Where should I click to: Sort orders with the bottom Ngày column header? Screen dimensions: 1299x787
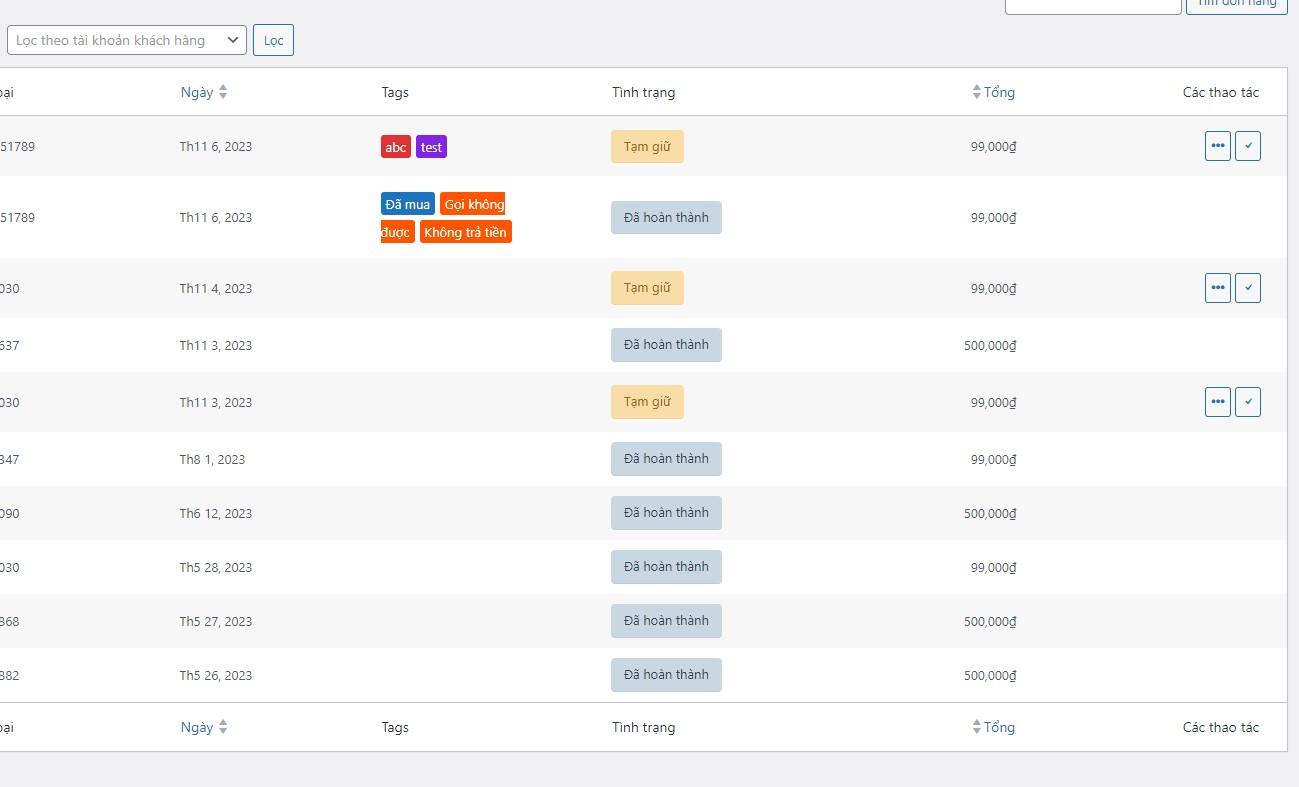197,727
